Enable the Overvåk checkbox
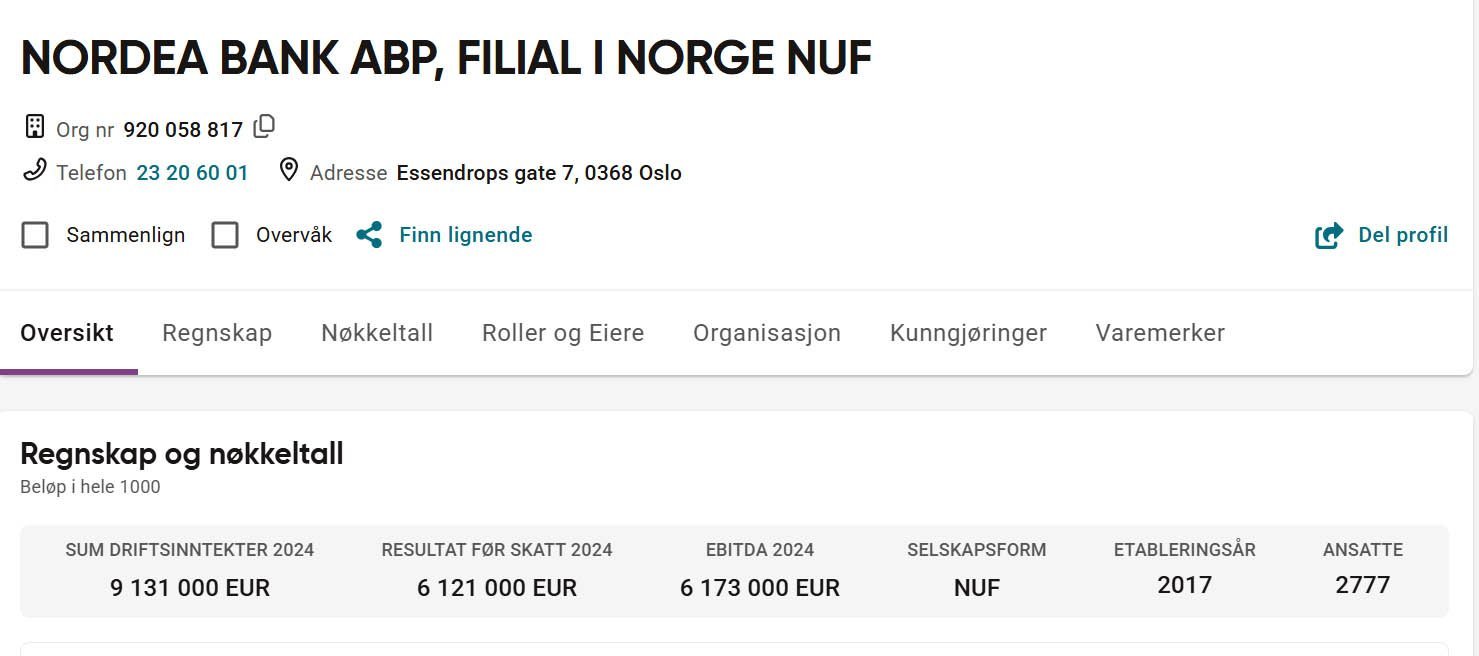 pos(225,235)
